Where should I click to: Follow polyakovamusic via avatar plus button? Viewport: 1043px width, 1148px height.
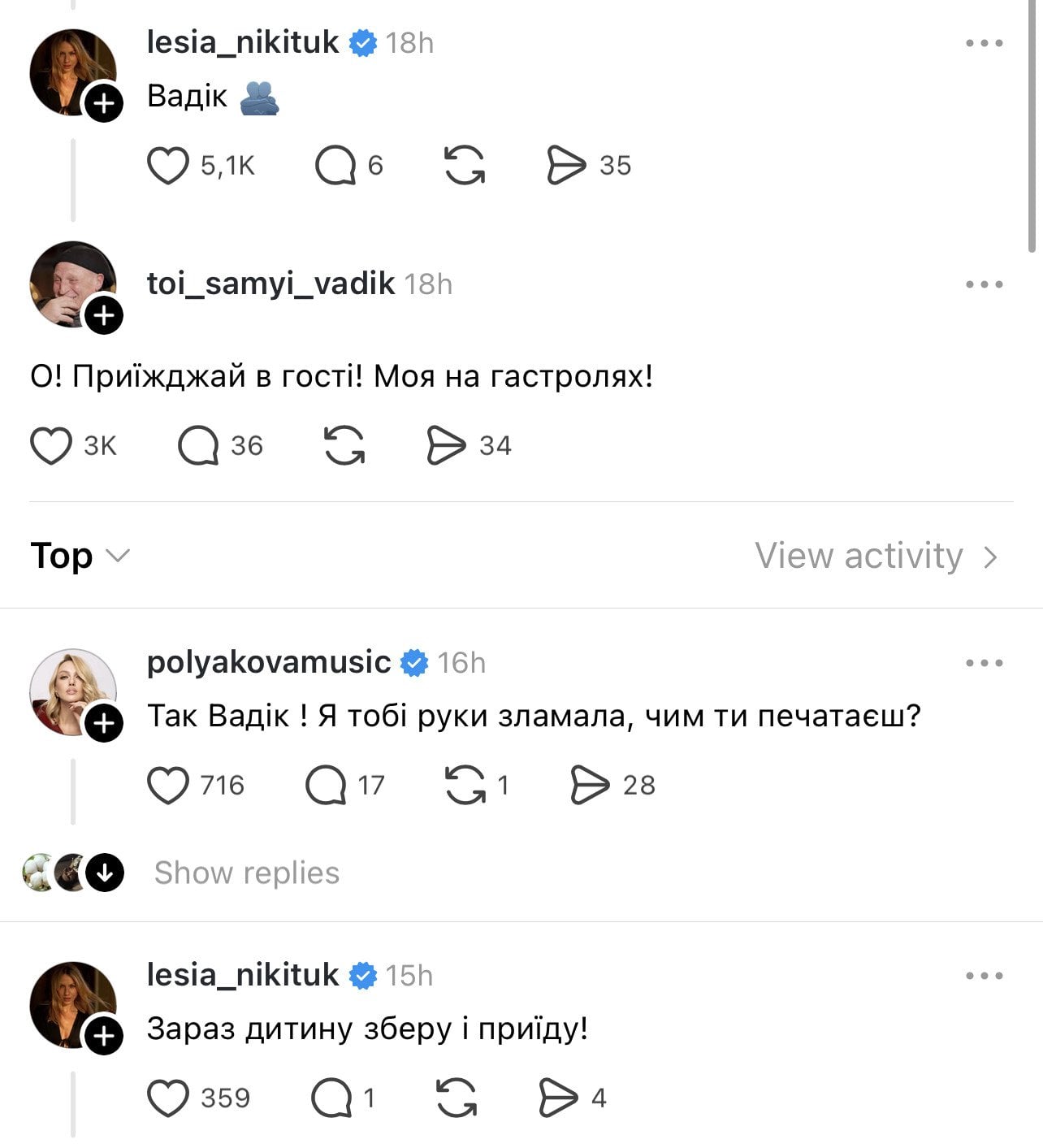coord(105,723)
